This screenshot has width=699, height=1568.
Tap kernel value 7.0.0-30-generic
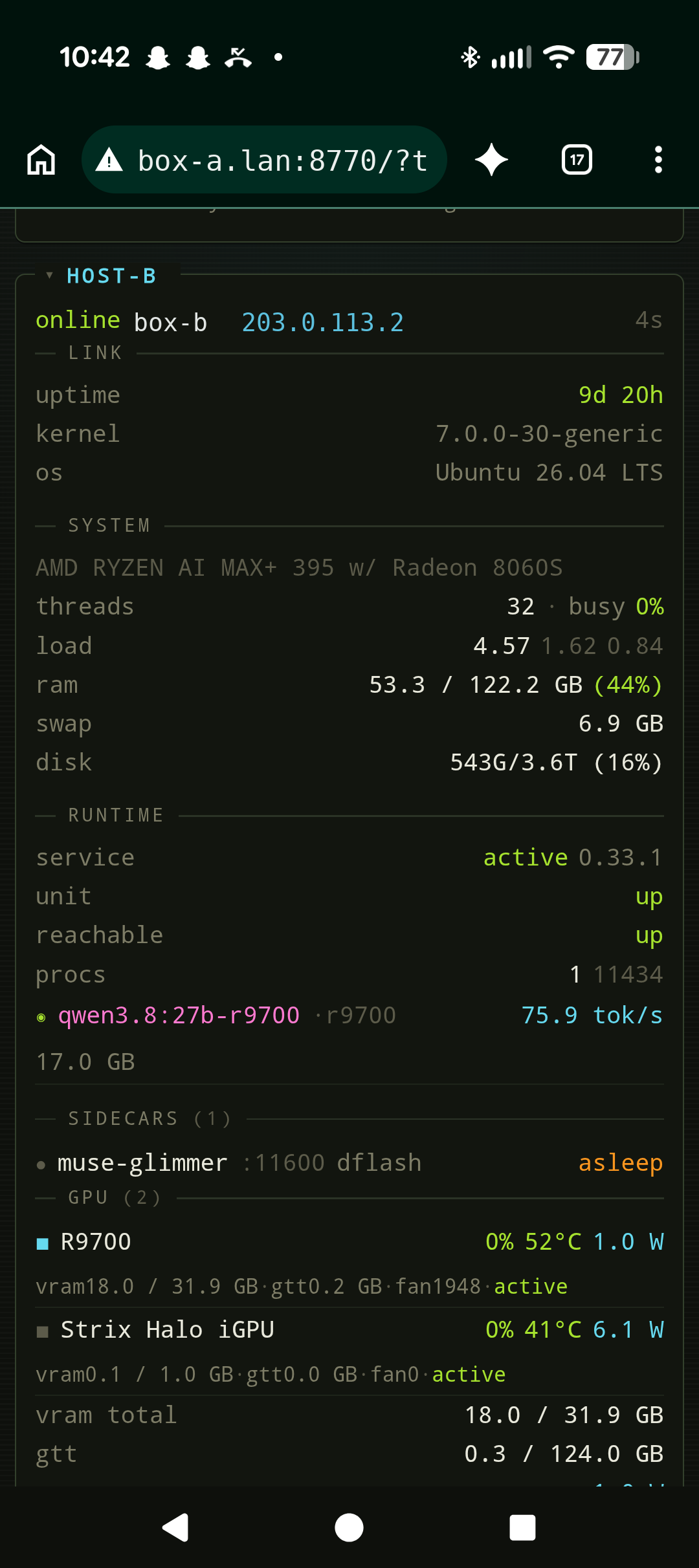pos(549,433)
